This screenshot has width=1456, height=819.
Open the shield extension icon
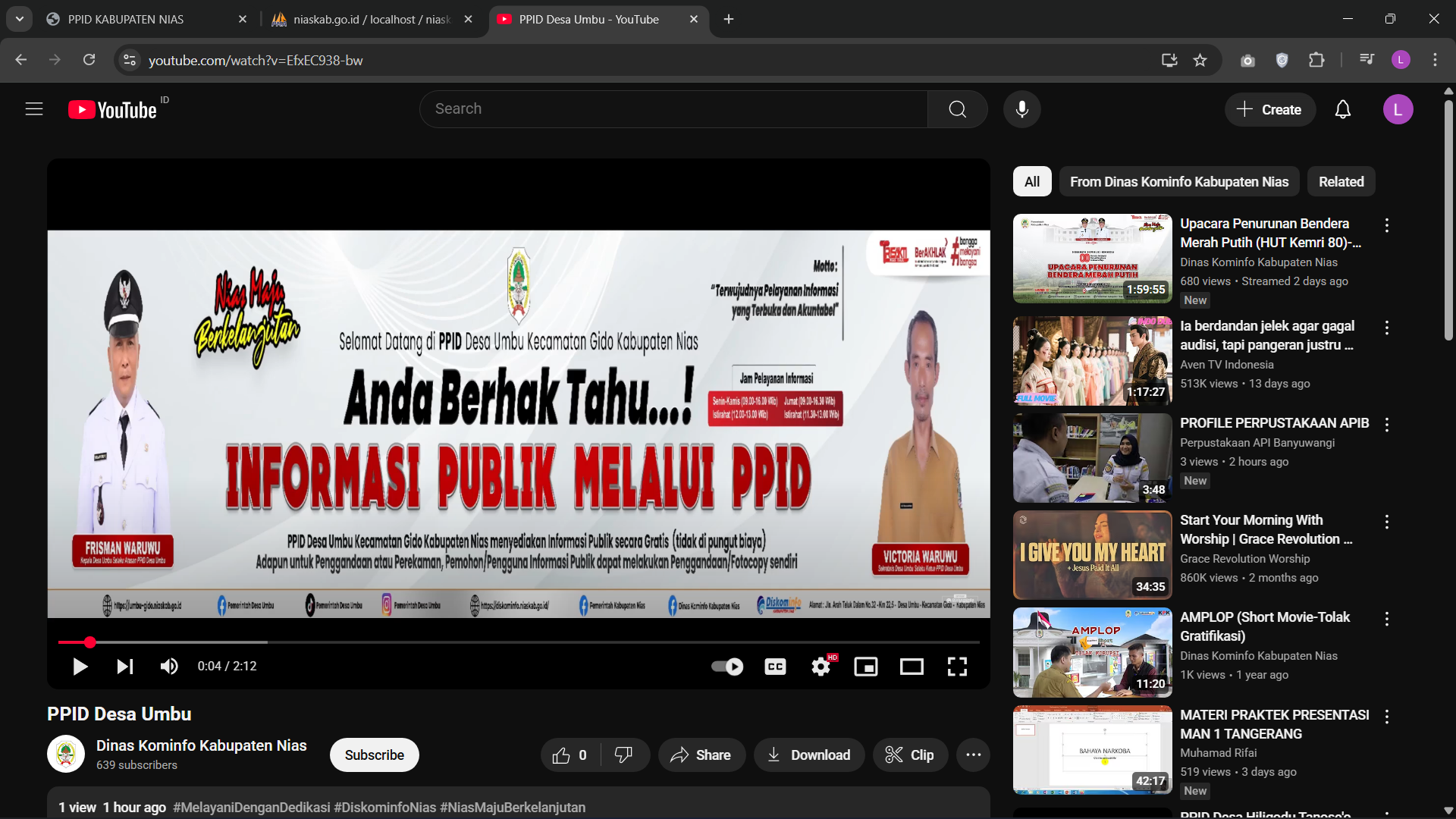[x=1282, y=60]
